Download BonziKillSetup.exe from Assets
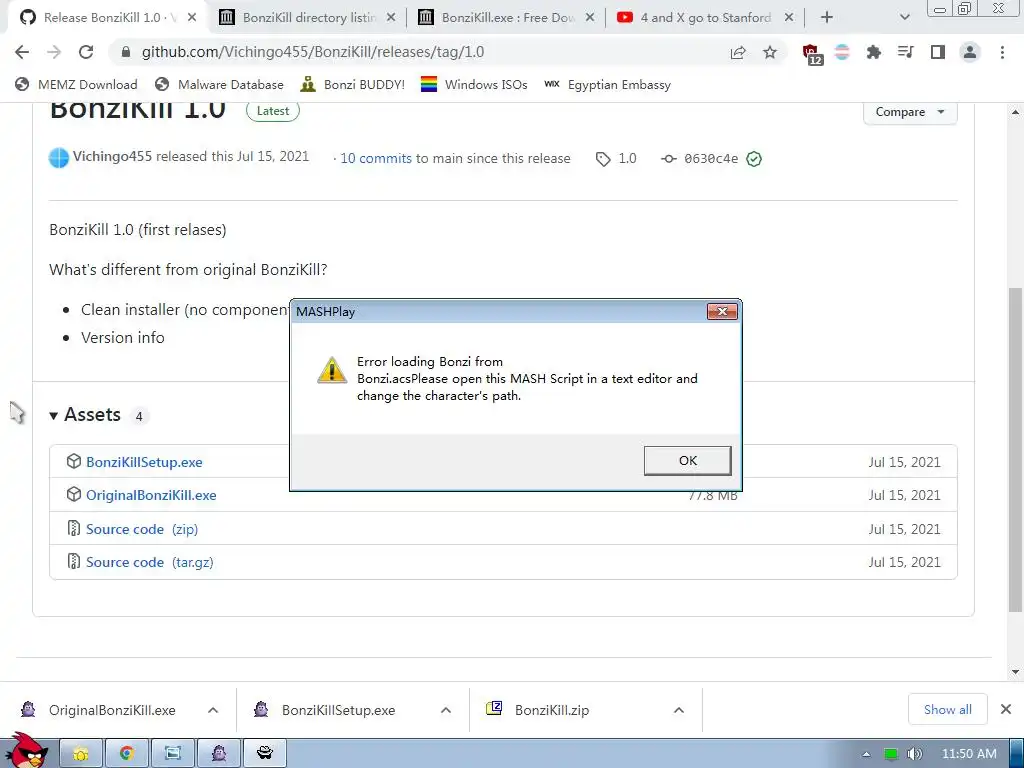Viewport: 1024px width, 768px height. click(x=144, y=462)
